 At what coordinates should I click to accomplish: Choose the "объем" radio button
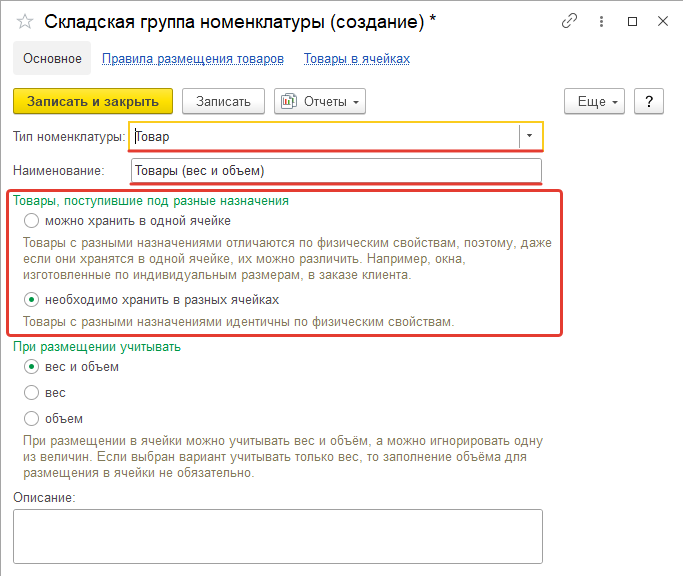tap(32, 418)
